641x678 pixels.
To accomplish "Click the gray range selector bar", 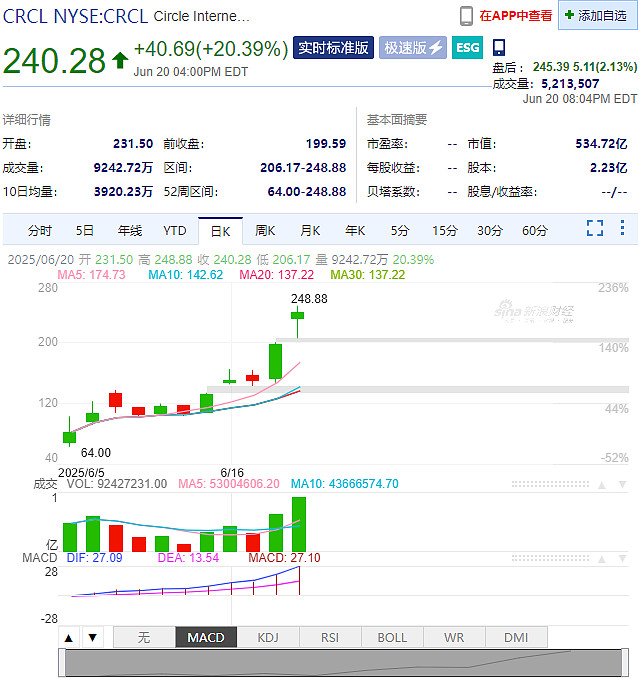I will pyautogui.click(x=343, y=662).
